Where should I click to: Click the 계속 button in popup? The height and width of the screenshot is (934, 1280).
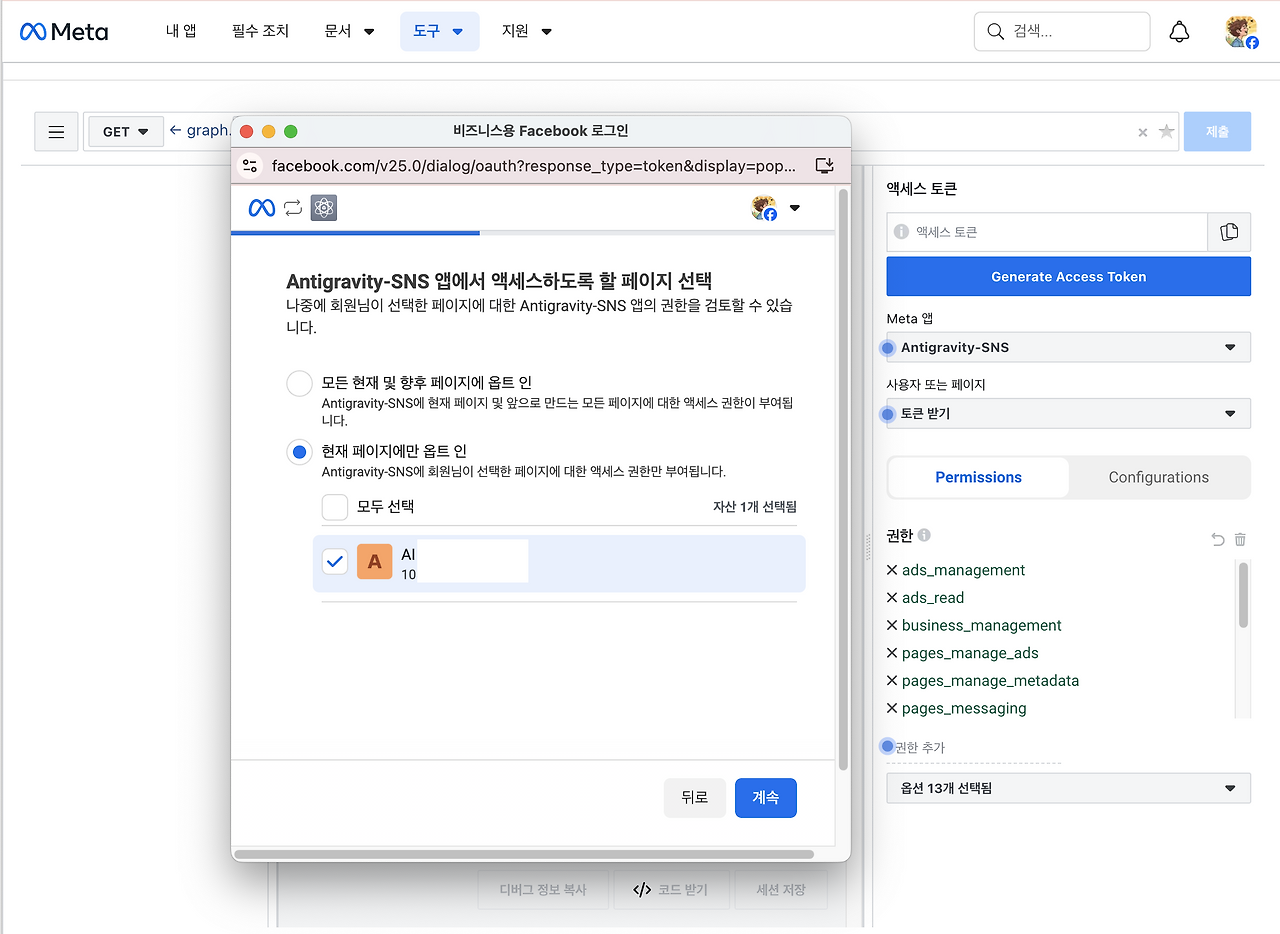(766, 798)
